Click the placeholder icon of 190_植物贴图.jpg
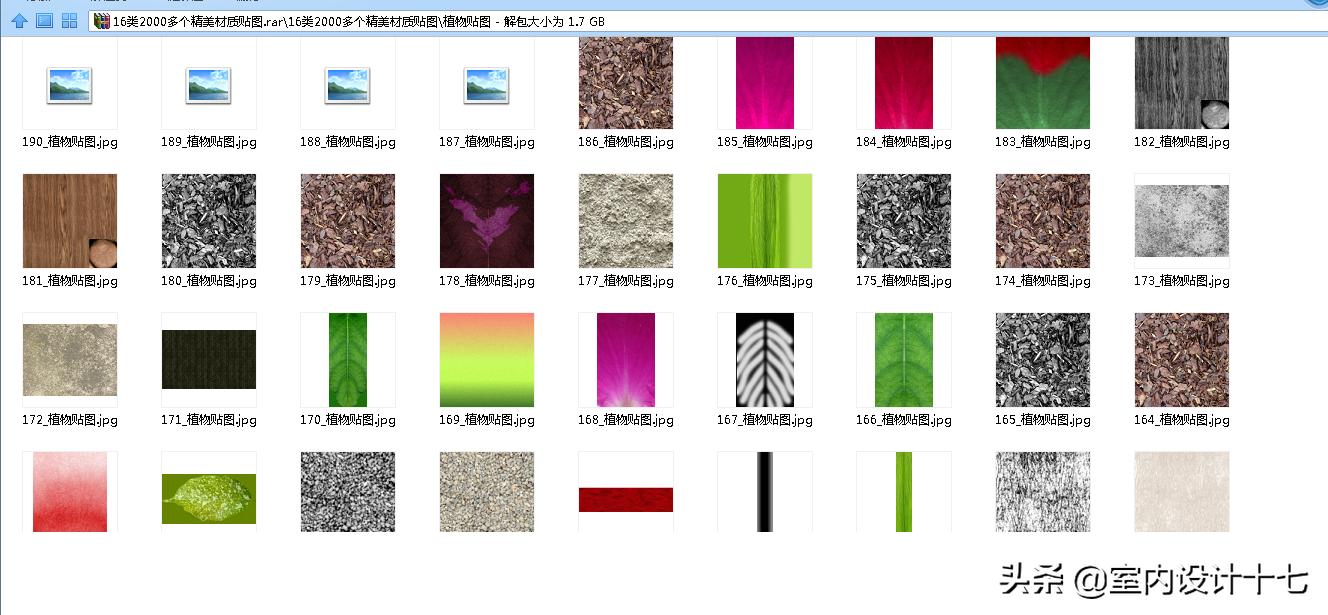 tap(69, 83)
